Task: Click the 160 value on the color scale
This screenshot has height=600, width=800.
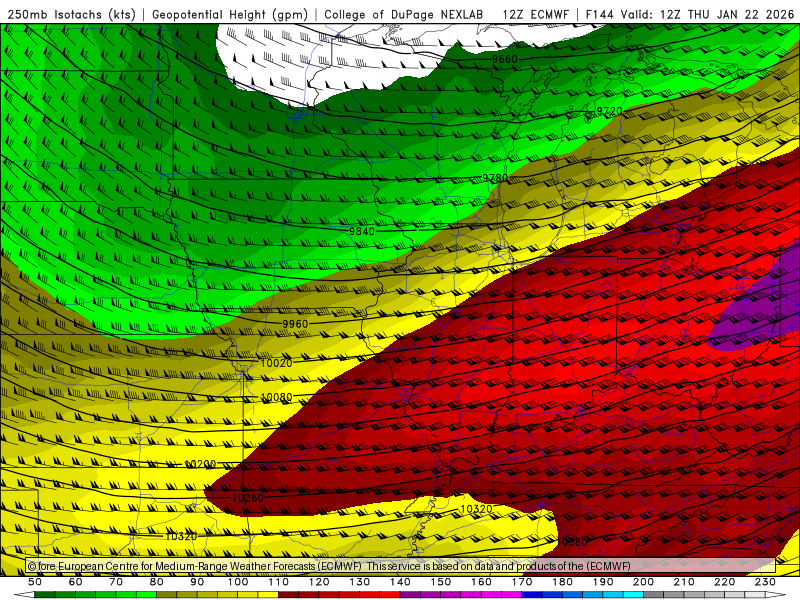Action: [x=481, y=582]
